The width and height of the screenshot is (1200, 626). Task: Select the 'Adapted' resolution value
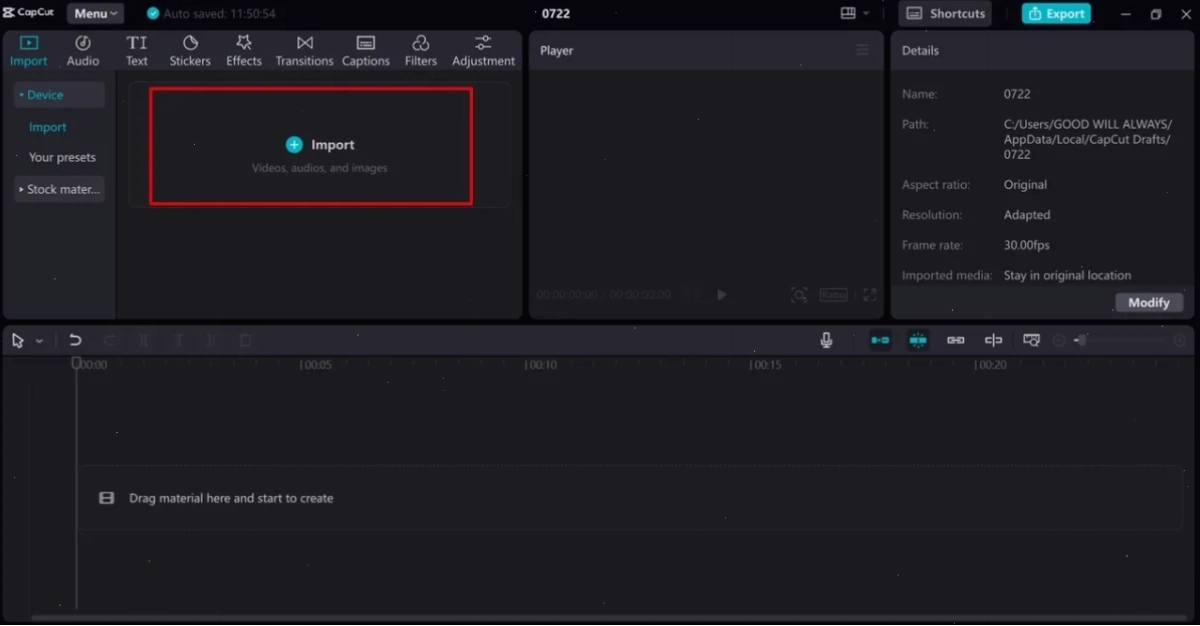[x=1027, y=215]
